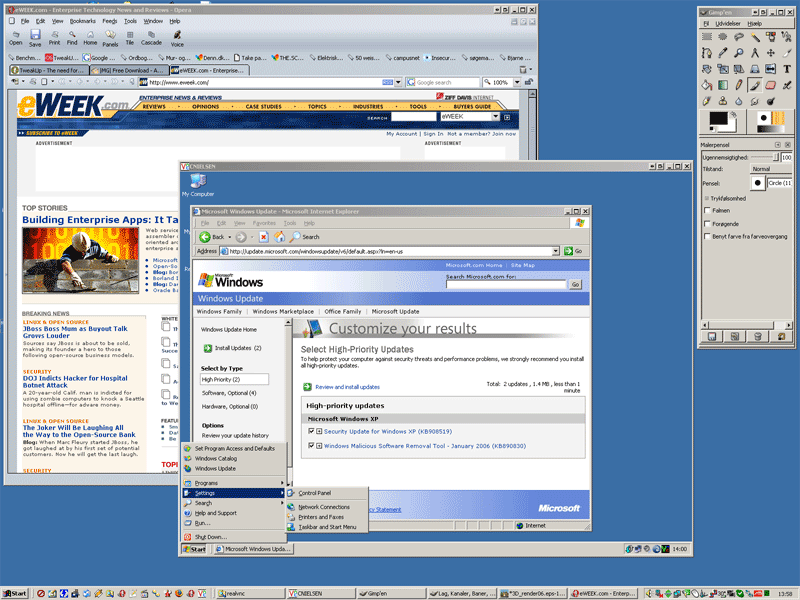Click Opera's Save toolbar icon
This screenshot has width=800, height=600.
pyautogui.click(x=35, y=37)
